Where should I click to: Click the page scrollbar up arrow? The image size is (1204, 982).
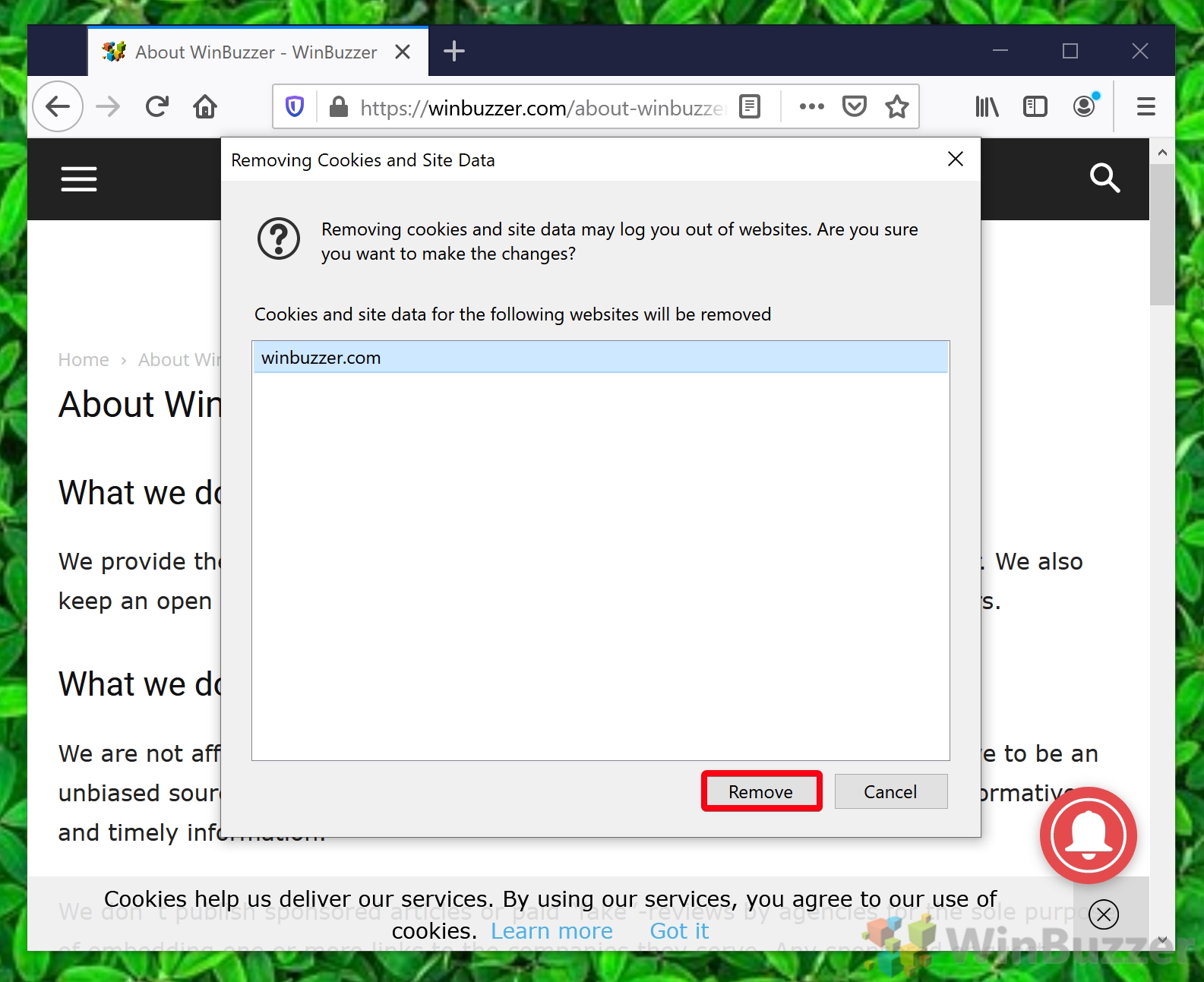pos(1162,152)
